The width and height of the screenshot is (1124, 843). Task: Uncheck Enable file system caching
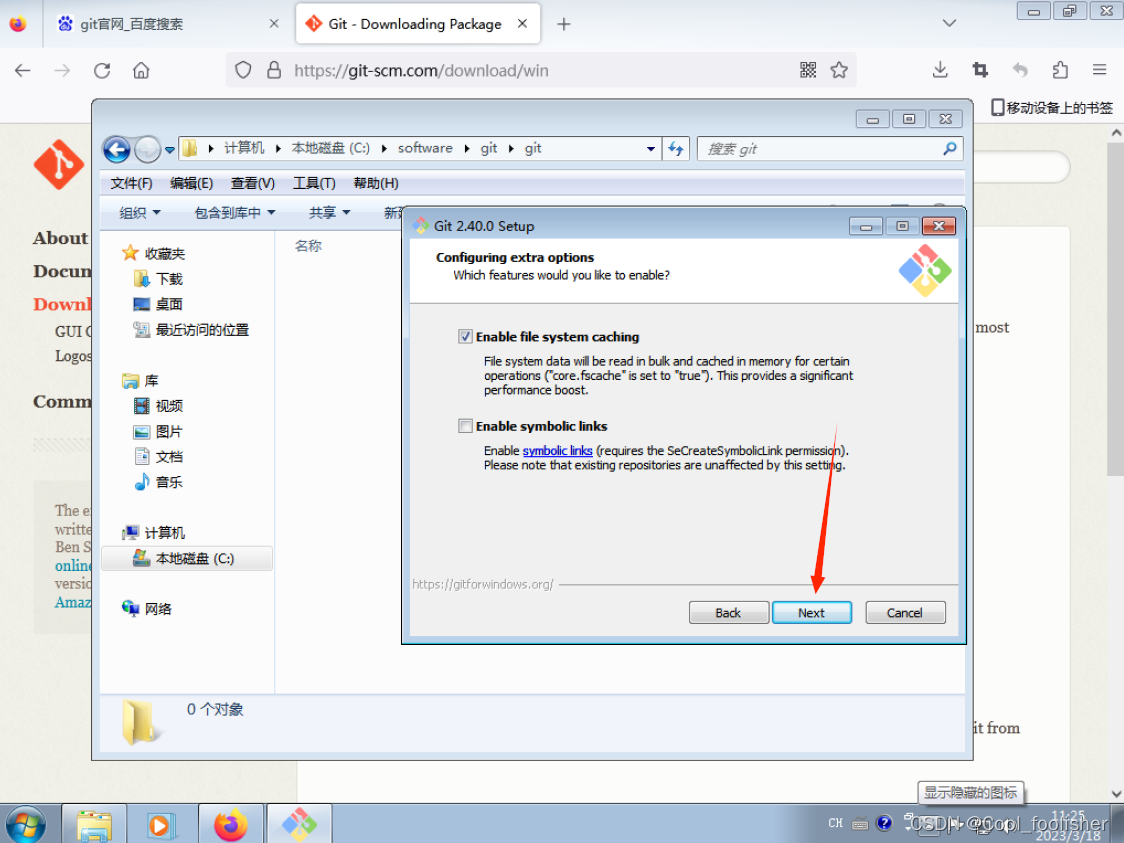click(x=465, y=337)
